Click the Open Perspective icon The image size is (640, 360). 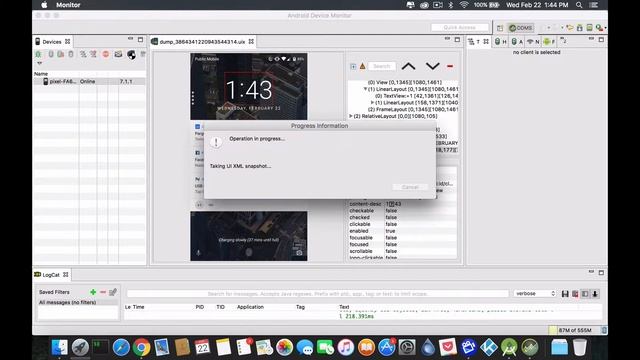point(500,28)
